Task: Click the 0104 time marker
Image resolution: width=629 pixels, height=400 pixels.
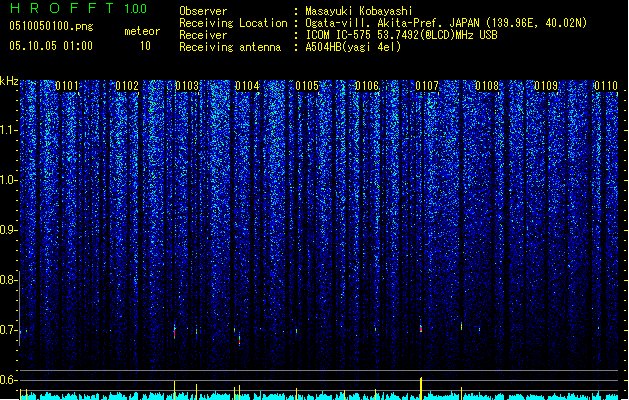Action: 247,86
